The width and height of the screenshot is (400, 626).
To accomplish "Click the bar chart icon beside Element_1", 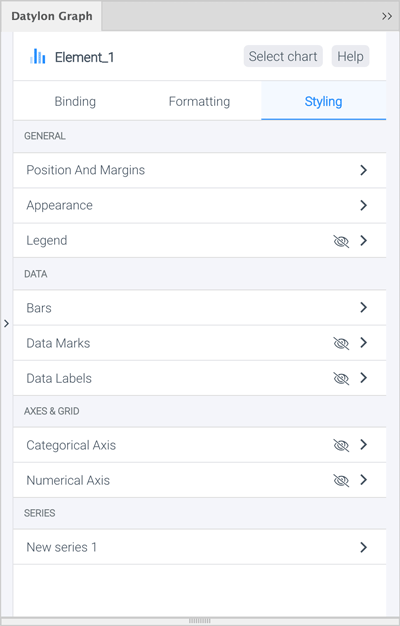I will point(38,56).
